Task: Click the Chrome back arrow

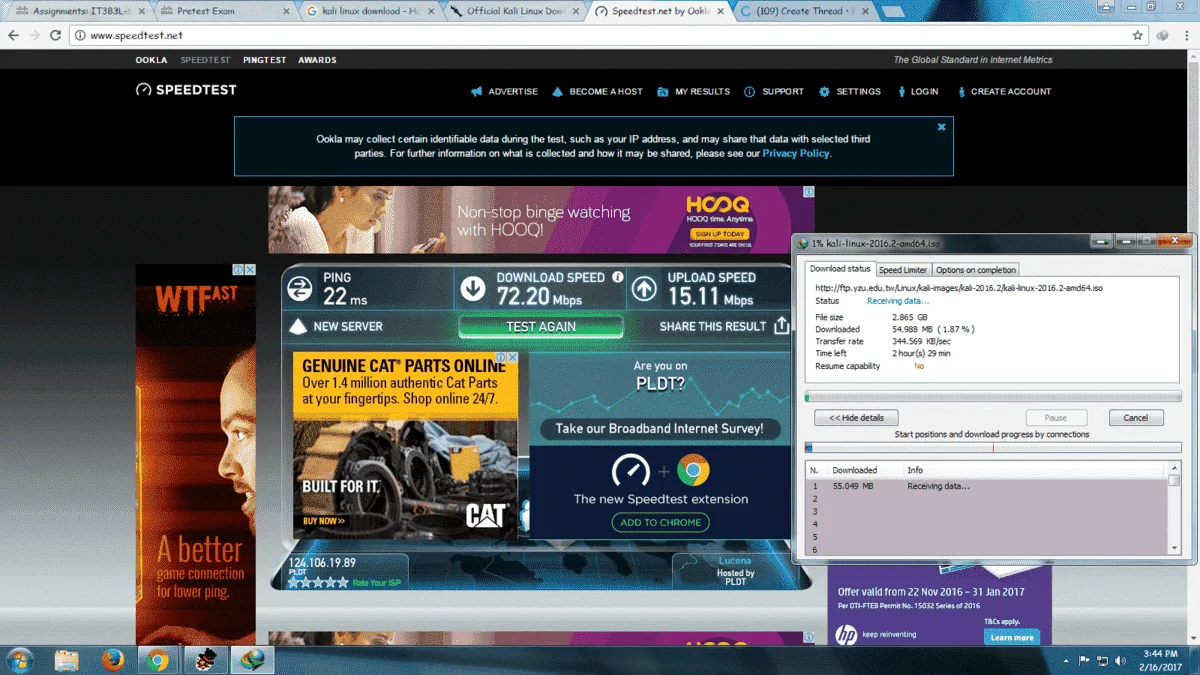Action: click(13, 35)
